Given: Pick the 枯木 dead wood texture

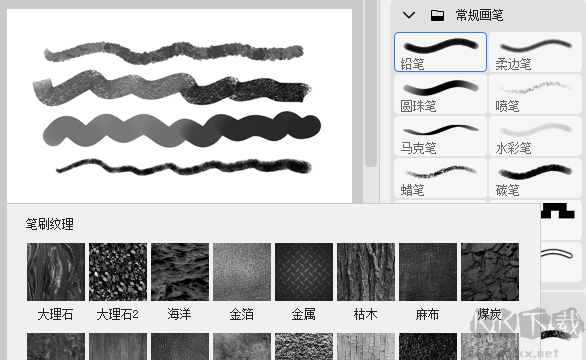Looking at the screenshot, I should point(366,272).
